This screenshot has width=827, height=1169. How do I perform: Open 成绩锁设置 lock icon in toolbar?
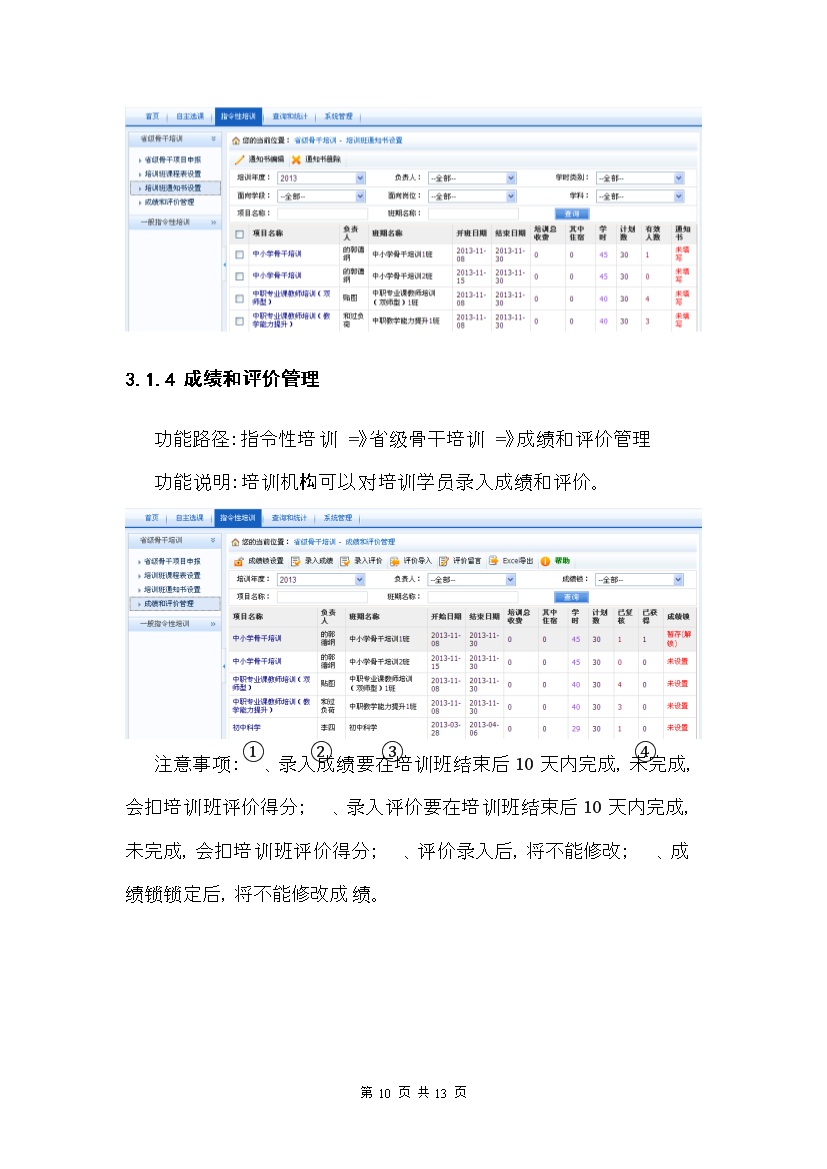pyautogui.click(x=239, y=561)
